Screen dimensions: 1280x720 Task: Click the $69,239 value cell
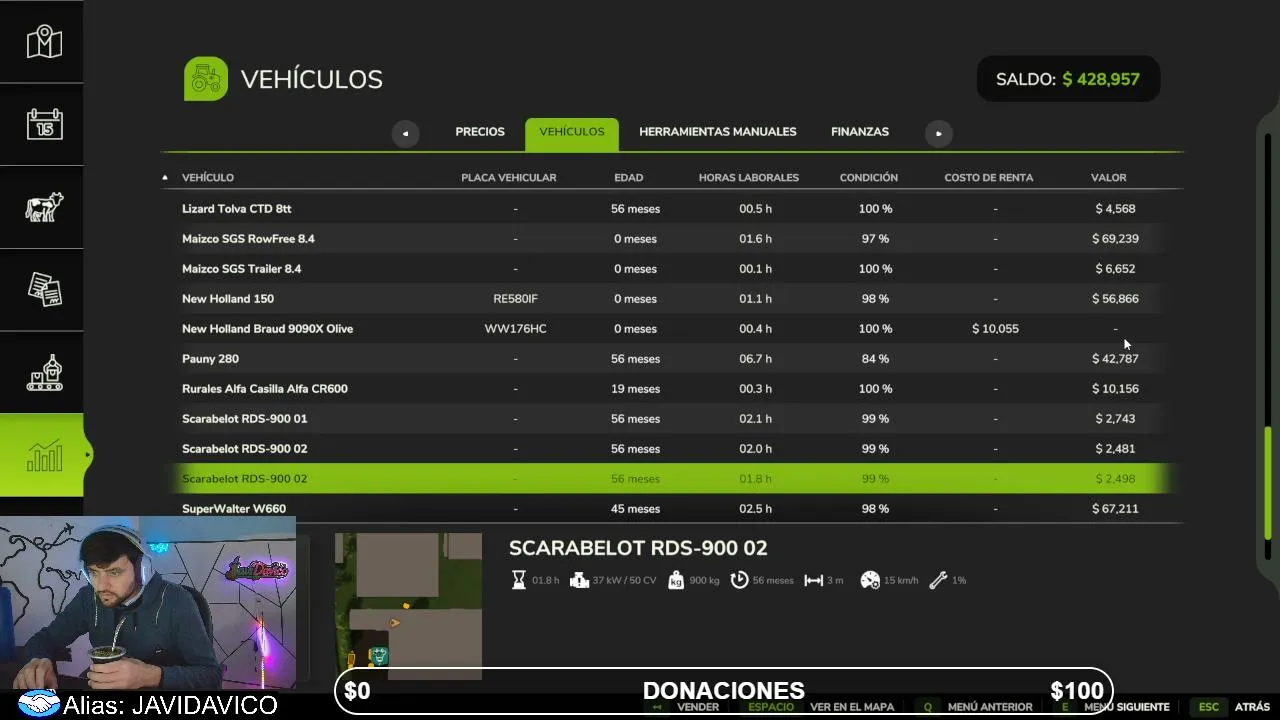pos(1115,239)
